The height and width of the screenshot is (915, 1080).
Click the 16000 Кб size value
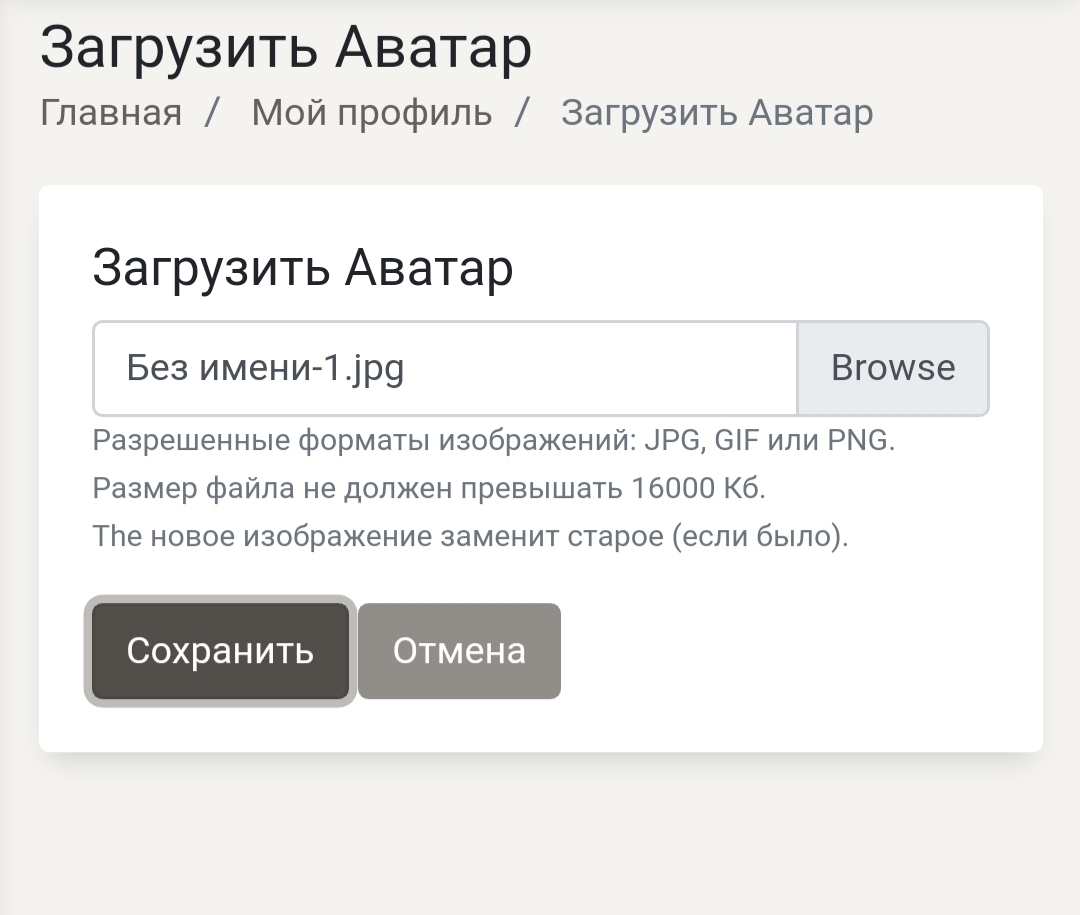click(x=698, y=488)
